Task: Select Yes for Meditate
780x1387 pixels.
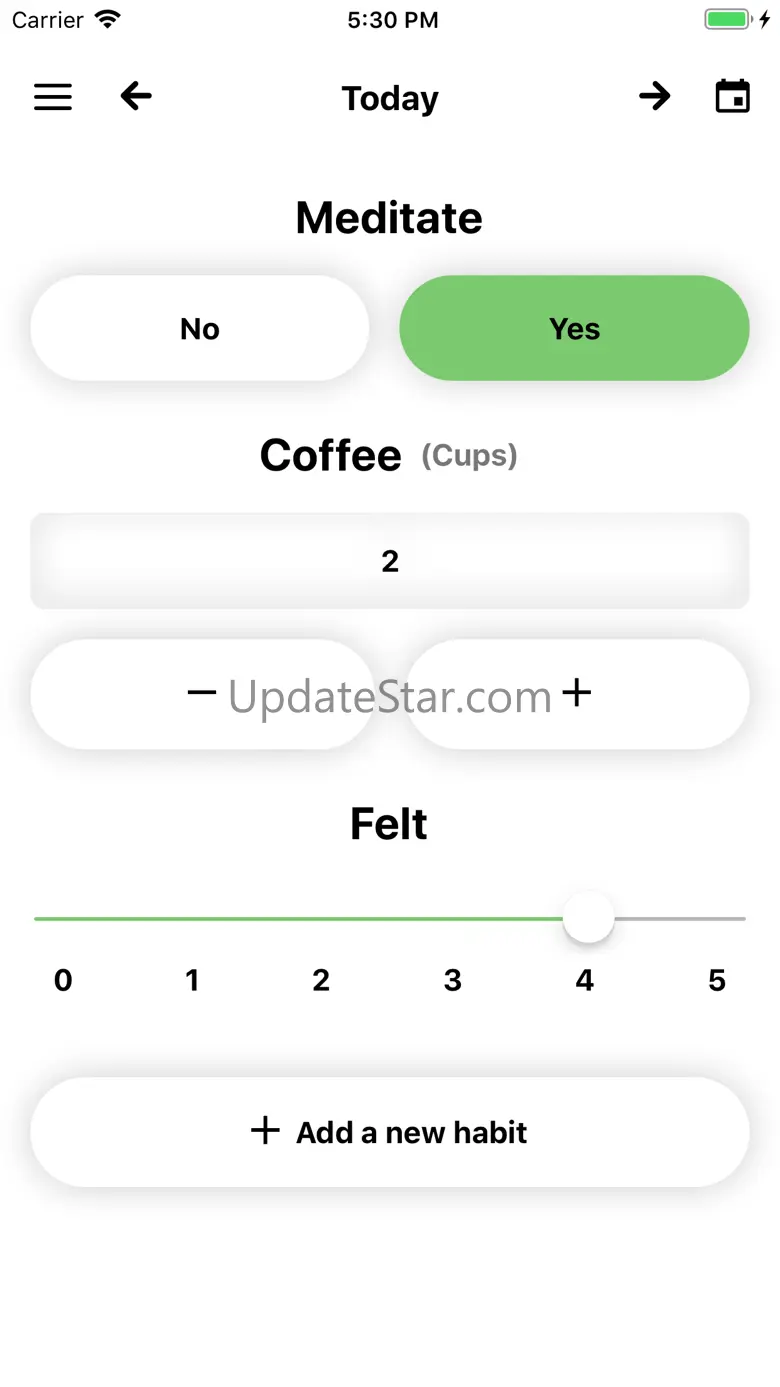Action: (574, 329)
